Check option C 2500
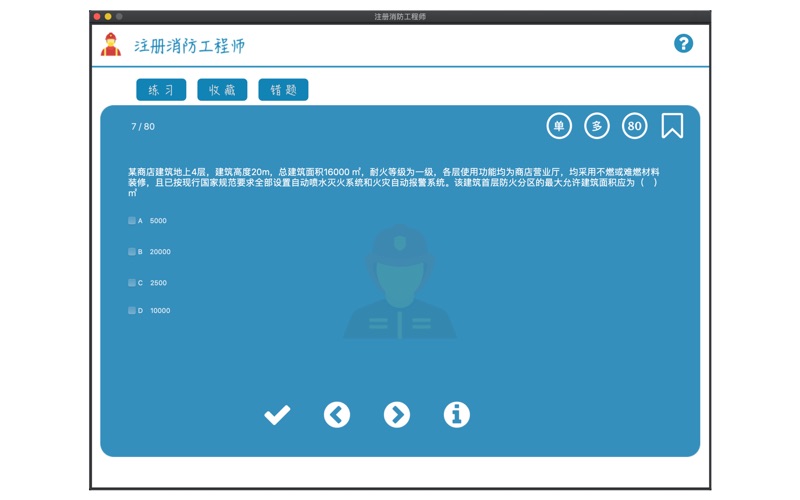 (132, 283)
